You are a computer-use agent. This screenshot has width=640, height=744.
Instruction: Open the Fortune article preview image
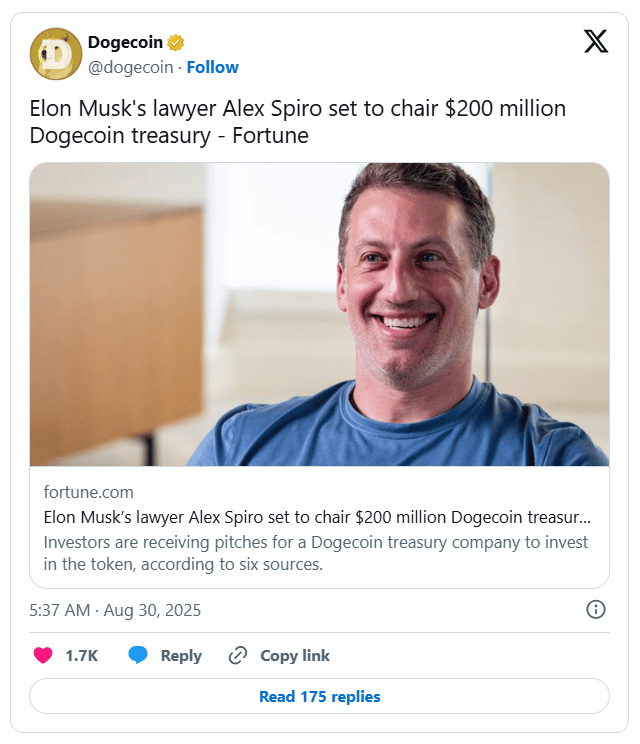pyautogui.click(x=319, y=314)
